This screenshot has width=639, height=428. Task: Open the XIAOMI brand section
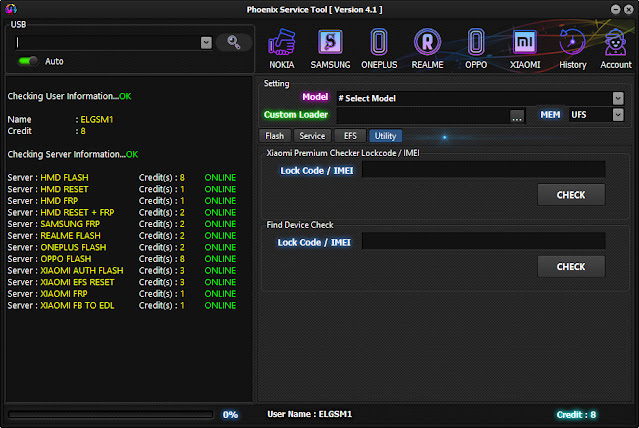click(x=525, y=49)
